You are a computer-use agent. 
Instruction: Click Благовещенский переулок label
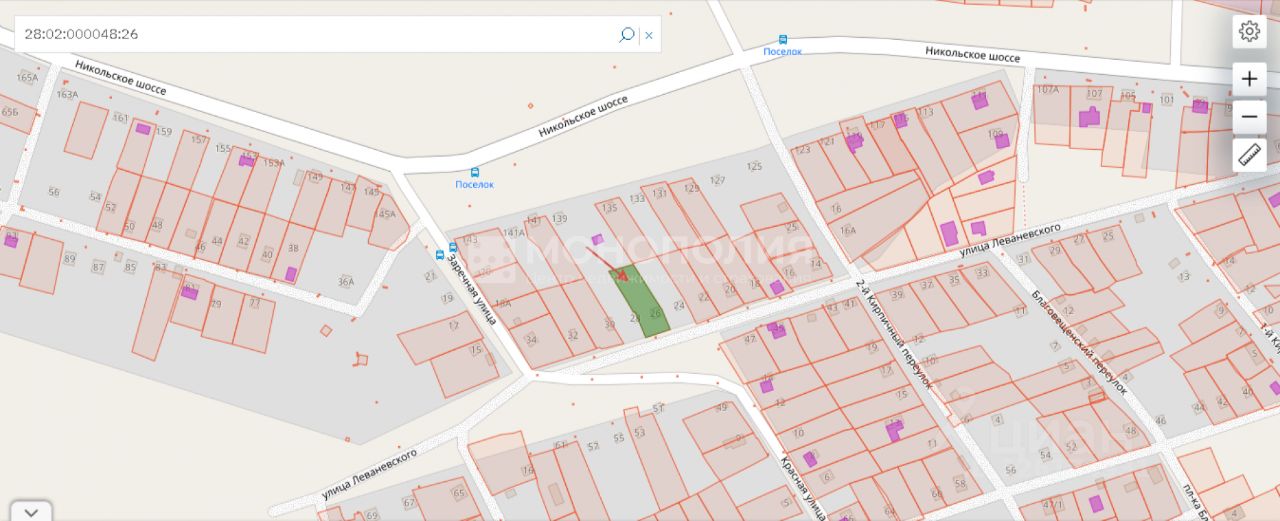click(1080, 344)
